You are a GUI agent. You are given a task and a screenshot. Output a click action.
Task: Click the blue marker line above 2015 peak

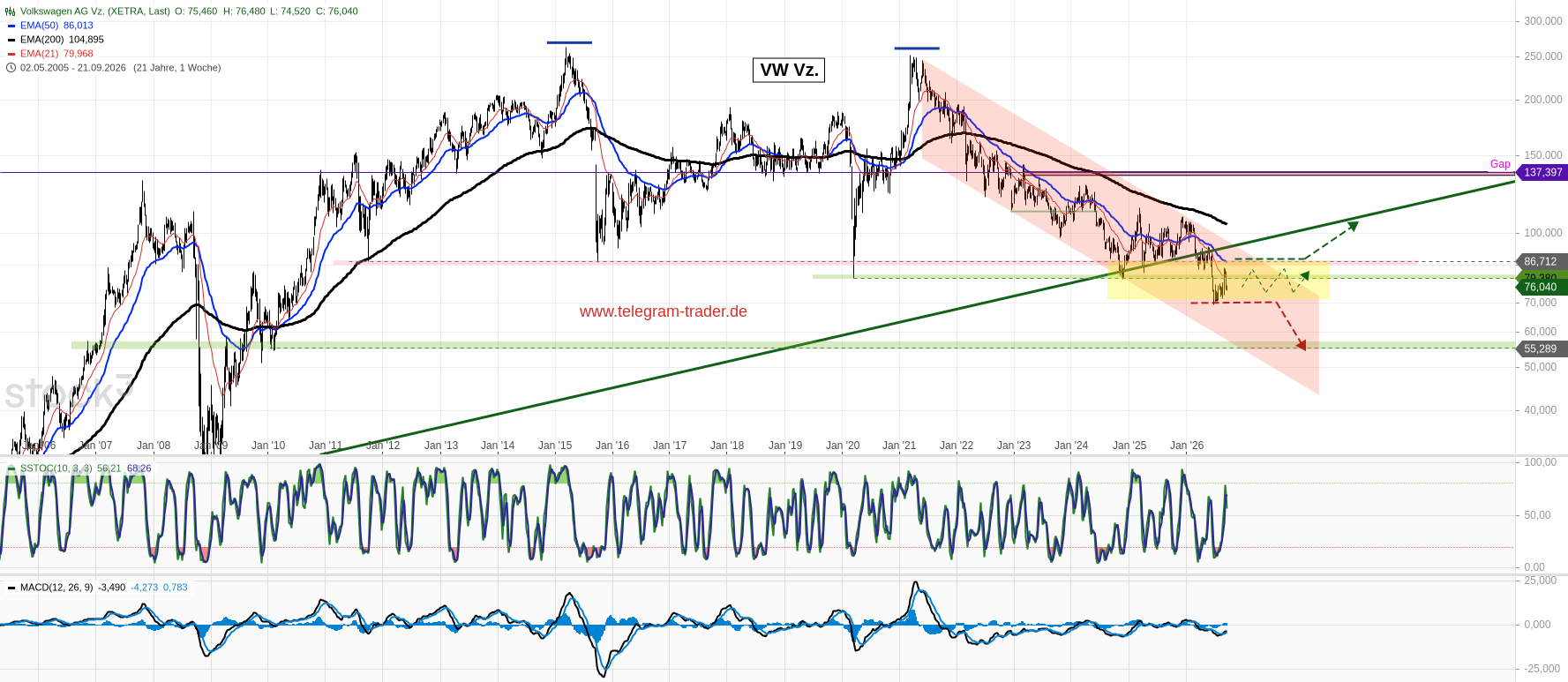click(x=569, y=42)
